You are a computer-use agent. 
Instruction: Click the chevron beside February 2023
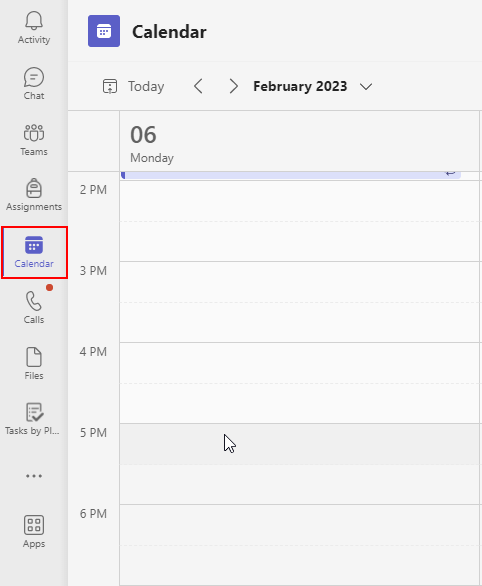coord(366,87)
